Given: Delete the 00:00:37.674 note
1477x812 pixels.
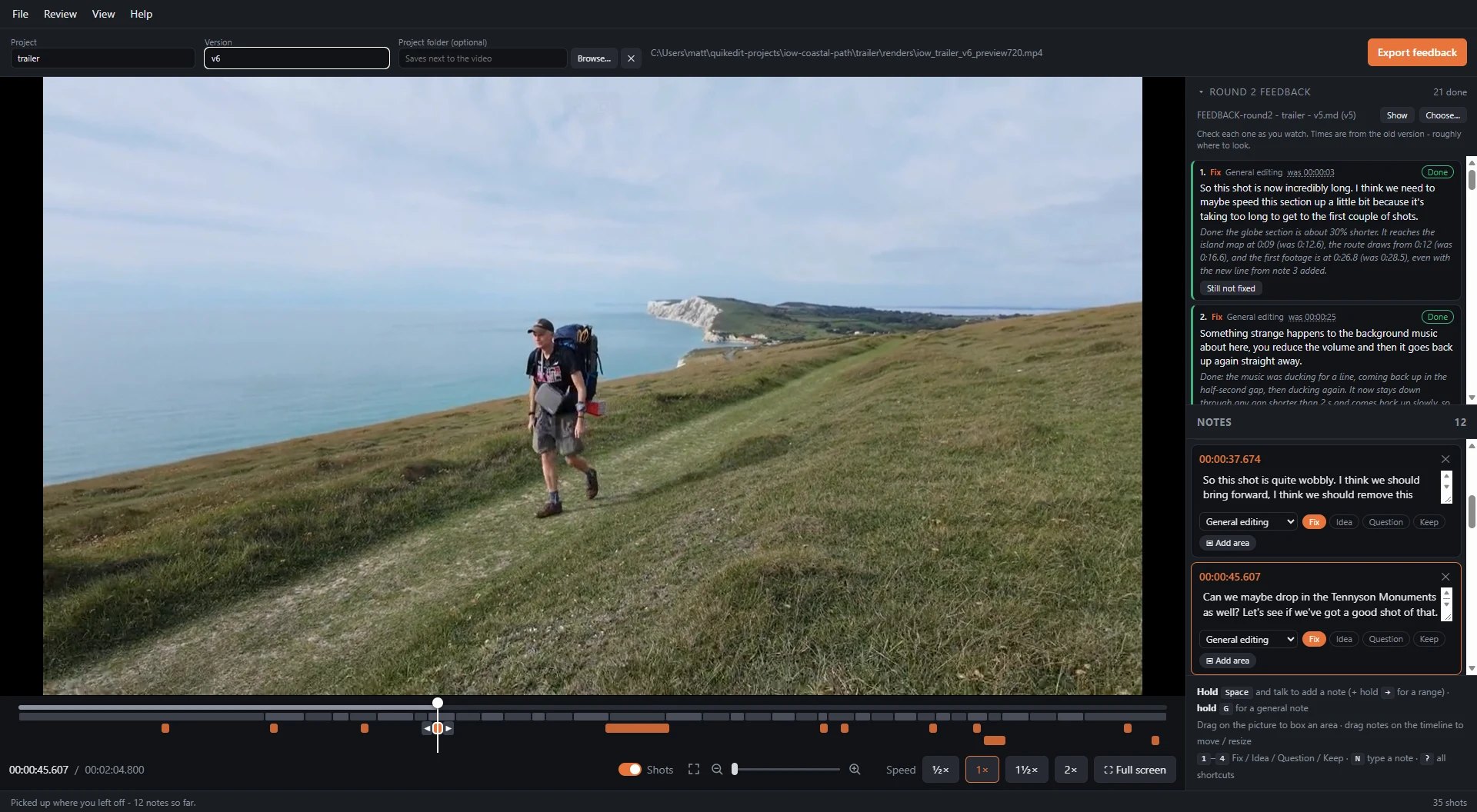Looking at the screenshot, I should pyautogui.click(x=1445, y=459).
